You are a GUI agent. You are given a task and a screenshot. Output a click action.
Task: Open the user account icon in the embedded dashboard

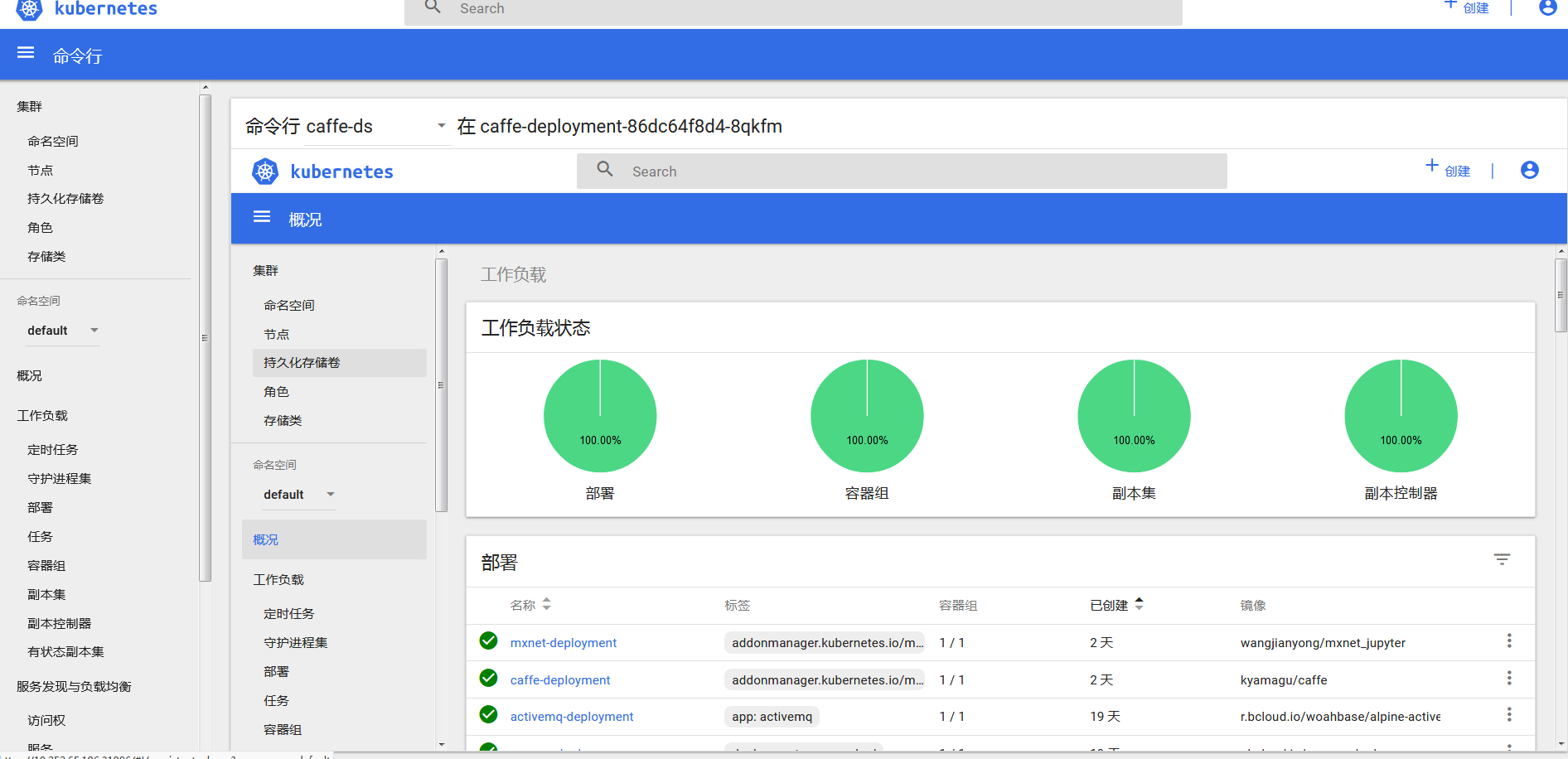point(1530,170)
